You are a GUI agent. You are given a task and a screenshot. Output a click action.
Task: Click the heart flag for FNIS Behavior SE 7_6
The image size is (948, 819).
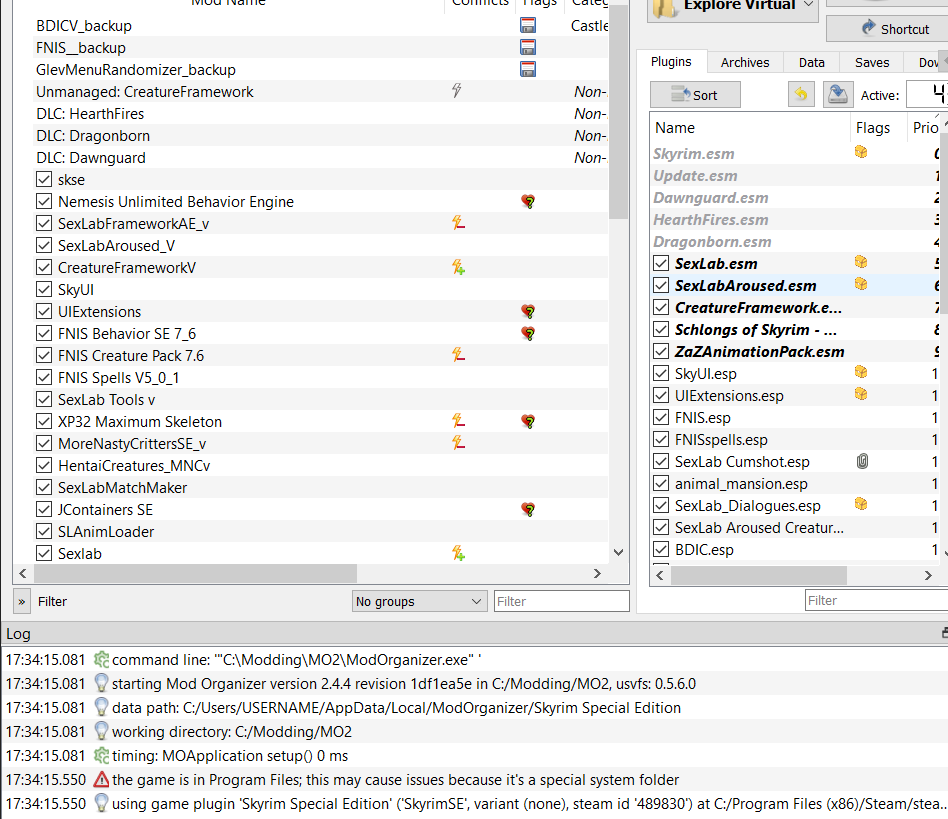(528, 333)
